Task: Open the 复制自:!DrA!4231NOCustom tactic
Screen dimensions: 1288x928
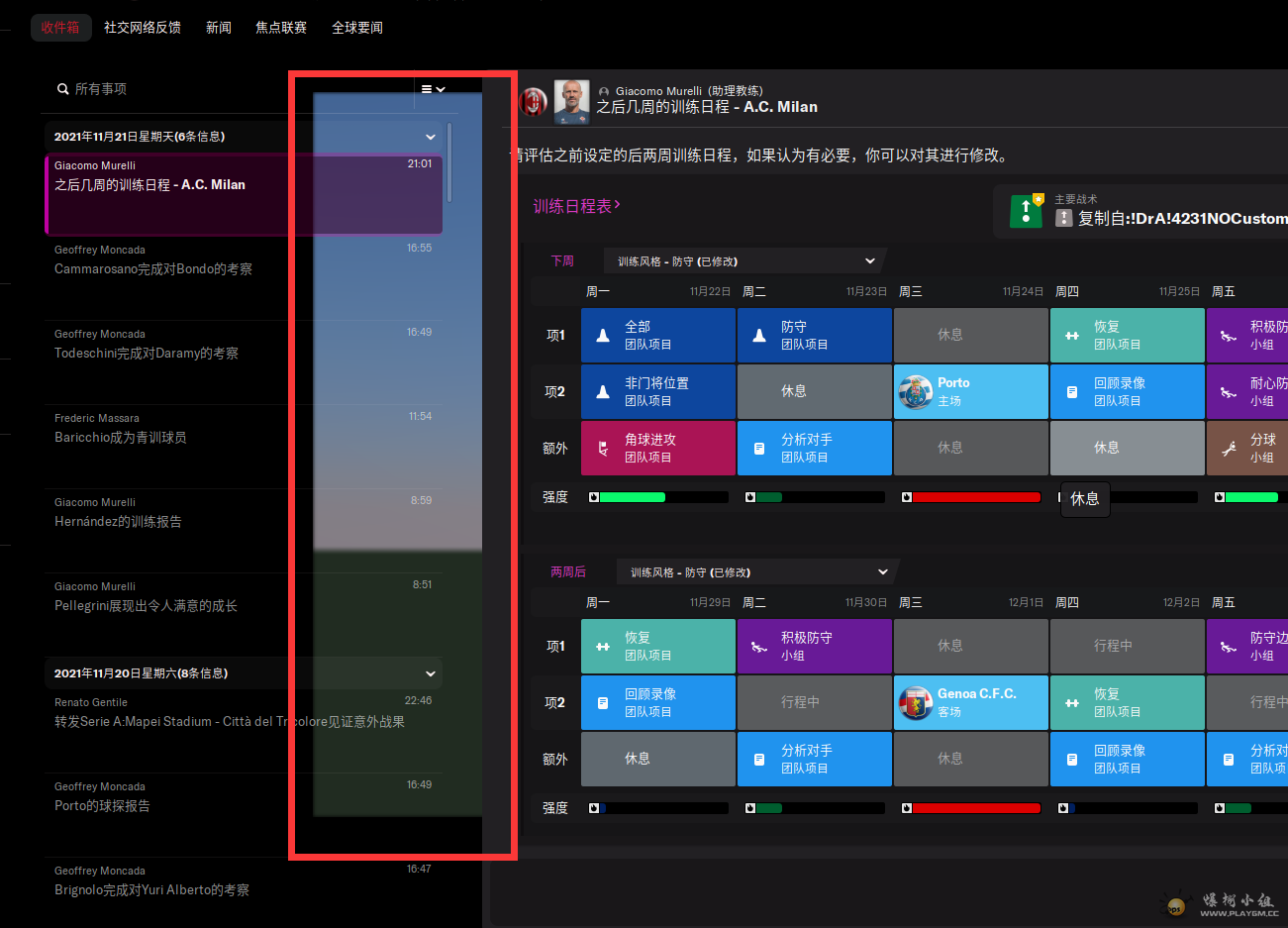Action: [1182, 218]
